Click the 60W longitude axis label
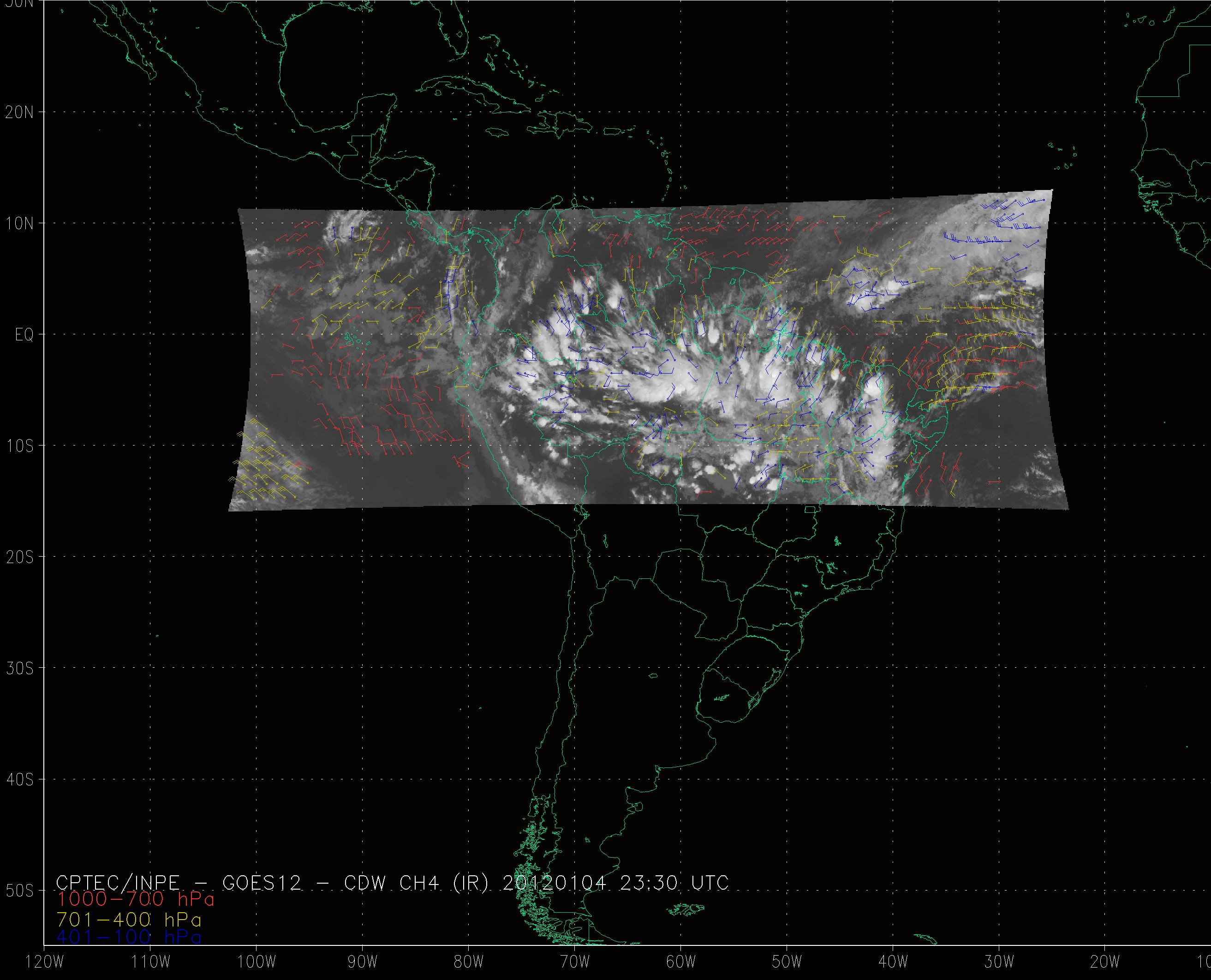This screenshot has width=1211, height=980. pos(680,962)
